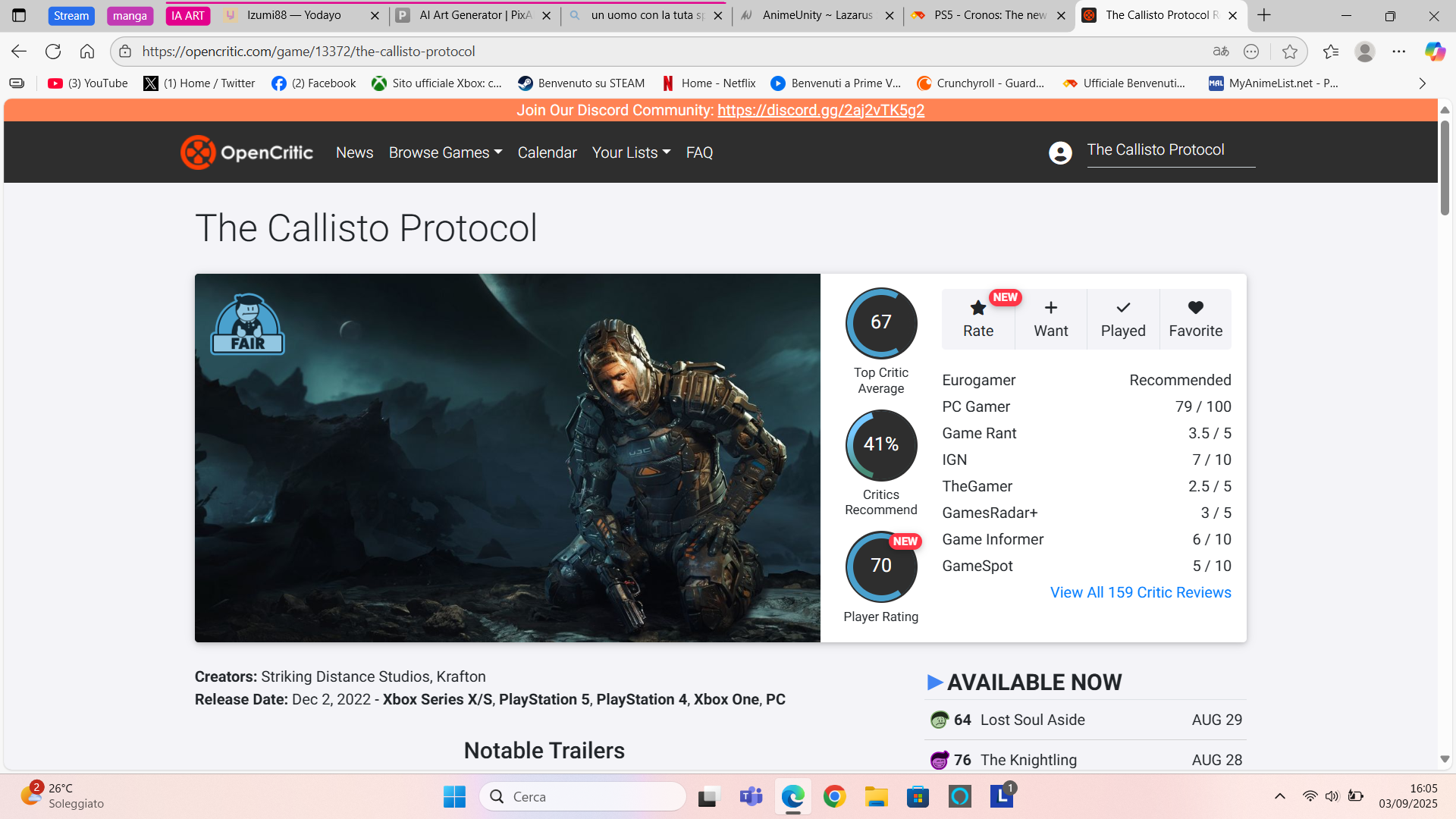Open Lost Soul Aside game entry
Image resolution: width=1456 pixels, height=819 pixels.
1085,720
